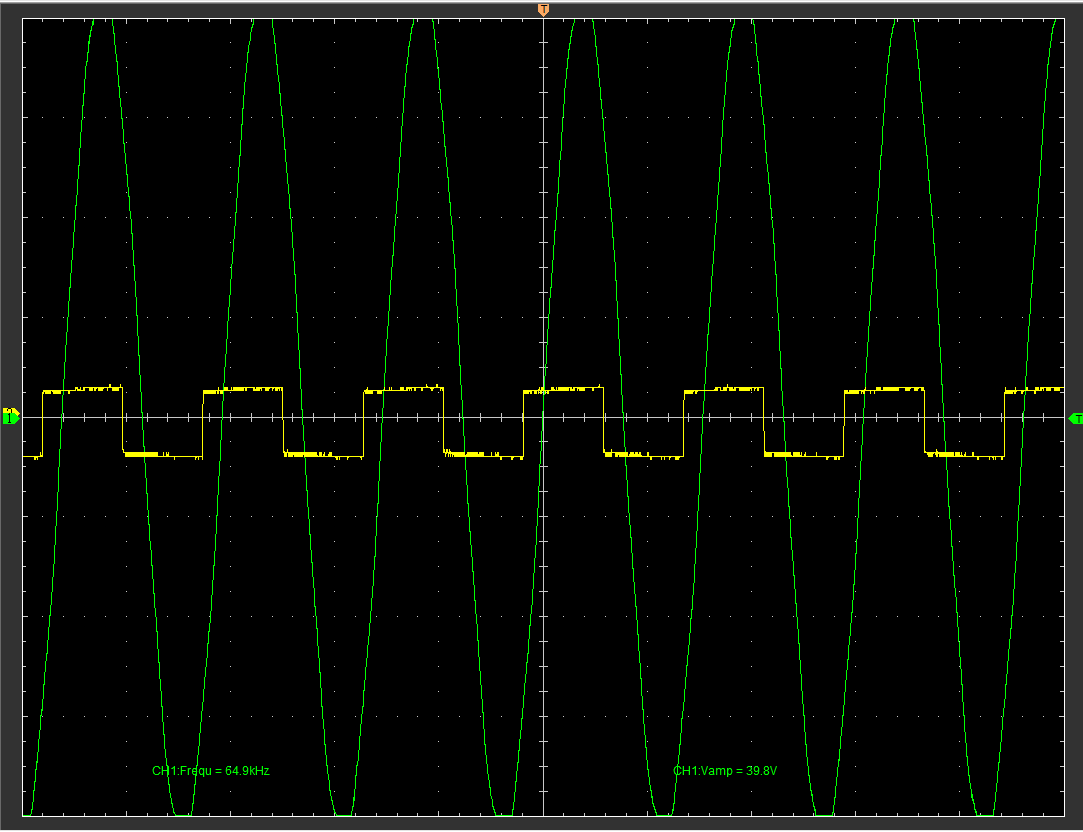Click the yellow channel ground marker on left edge

(x=8, y=412)
